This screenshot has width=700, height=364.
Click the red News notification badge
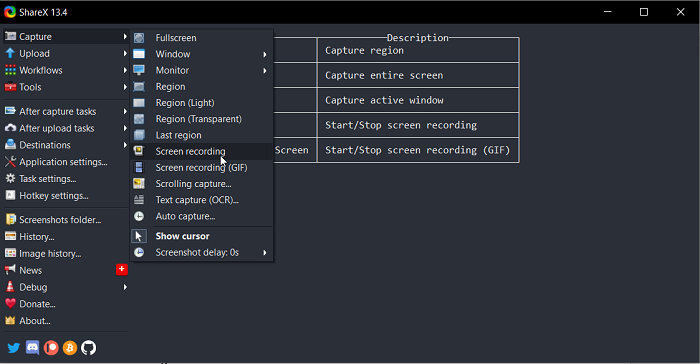coord(121,269)
